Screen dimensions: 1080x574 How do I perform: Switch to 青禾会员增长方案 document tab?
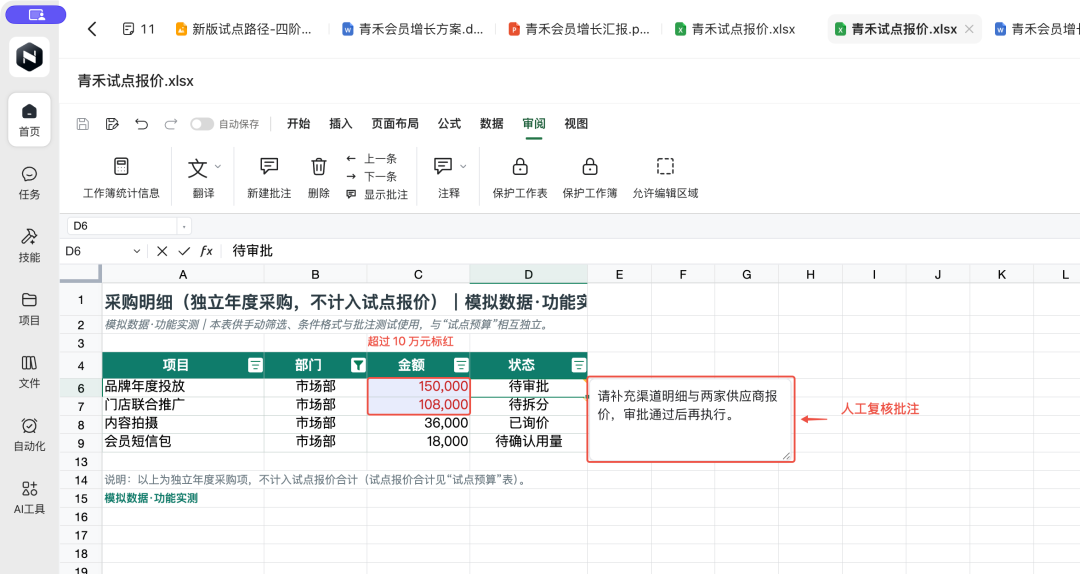pos(413,29)
